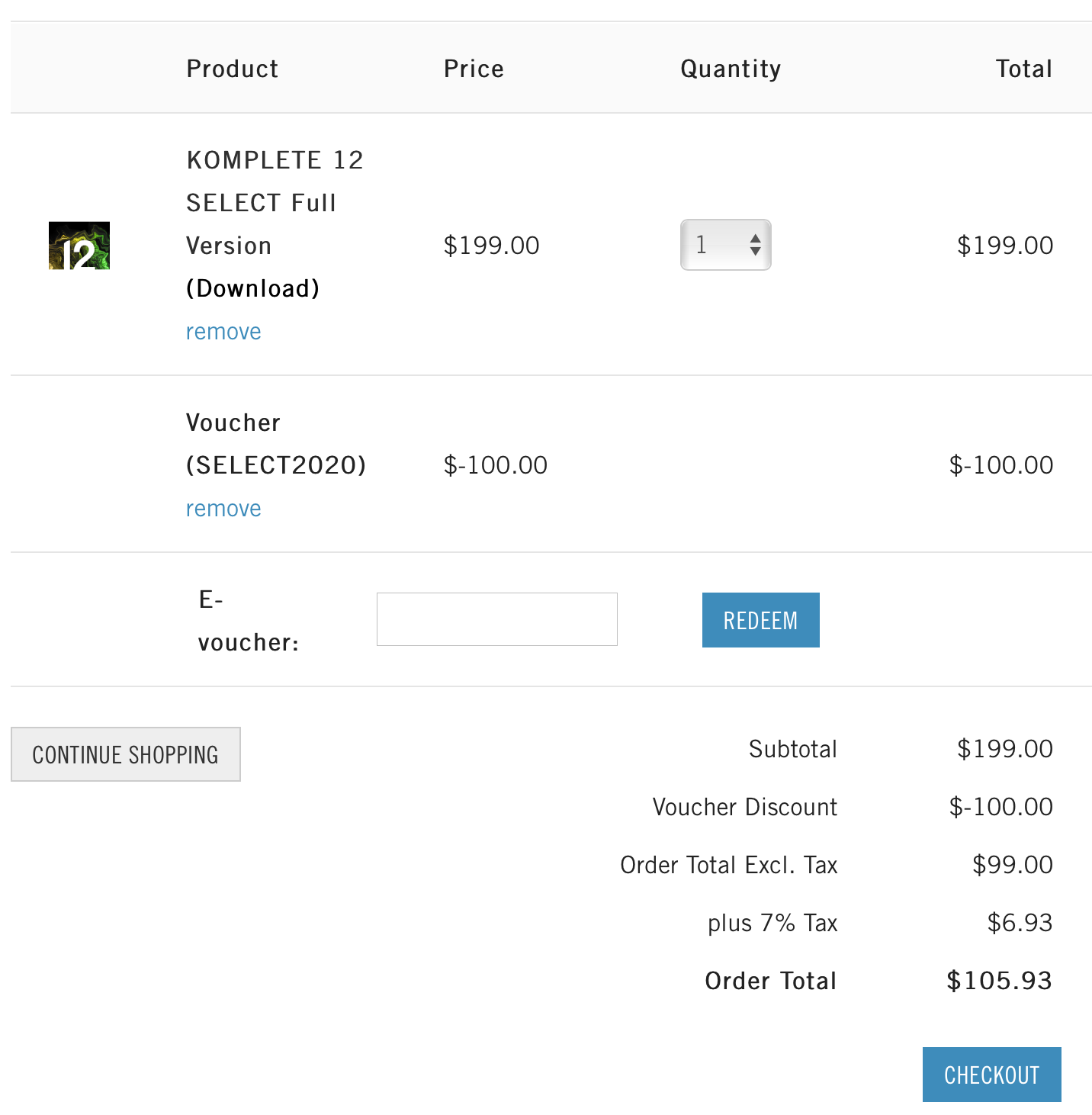This screenshot has width=1092, height=1115.
Task: Click the Price column header
Action: tap(474, 69)
